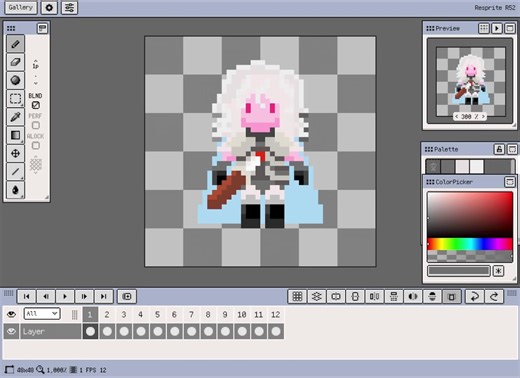Increase brush size with up arrow
The image size is (520, 378).
pyautogui.click(x=35, y=61)
